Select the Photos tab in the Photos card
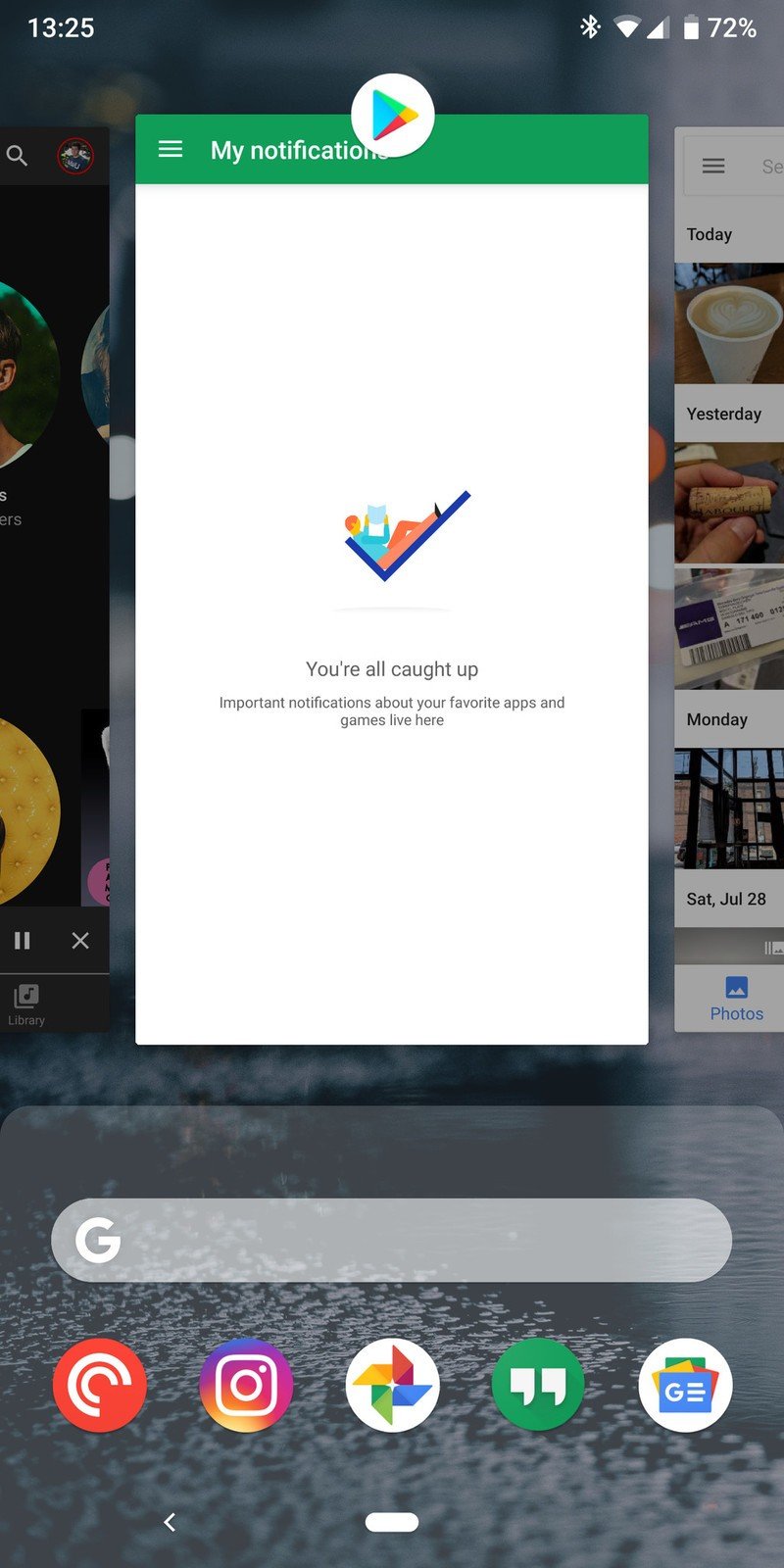 tap(736, 999)
